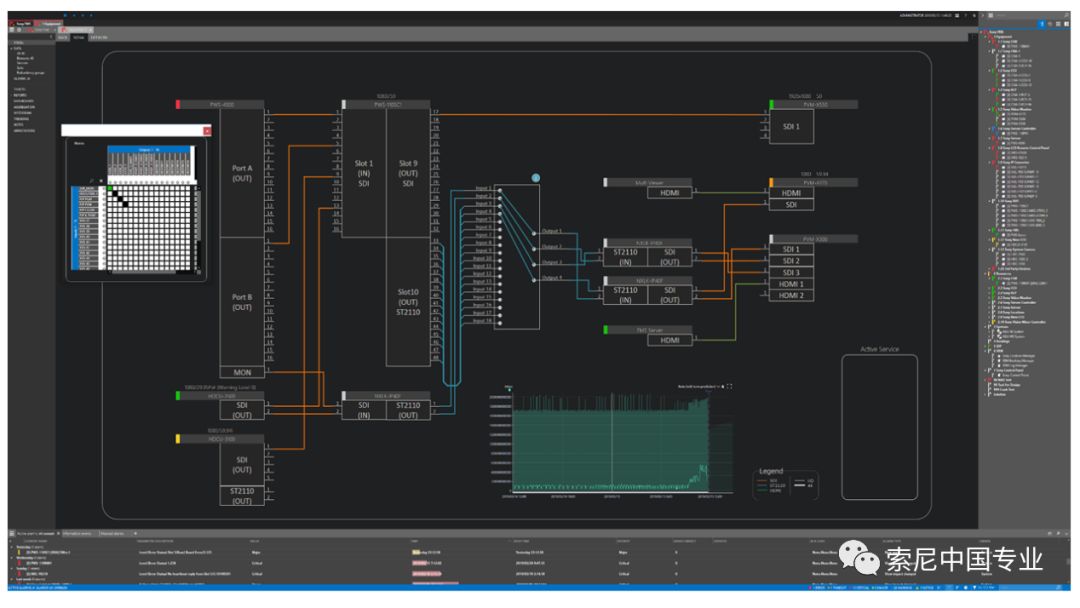
Task: Click the white status indicator of PVM-X300
Action: tap(771, 239)
